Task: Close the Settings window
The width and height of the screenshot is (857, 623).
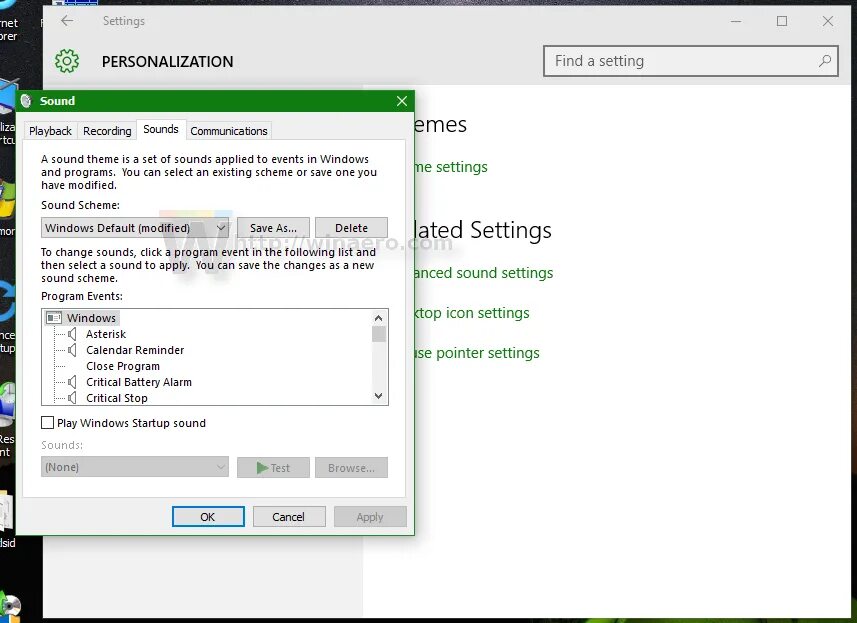Action: [x=828, y=21]
